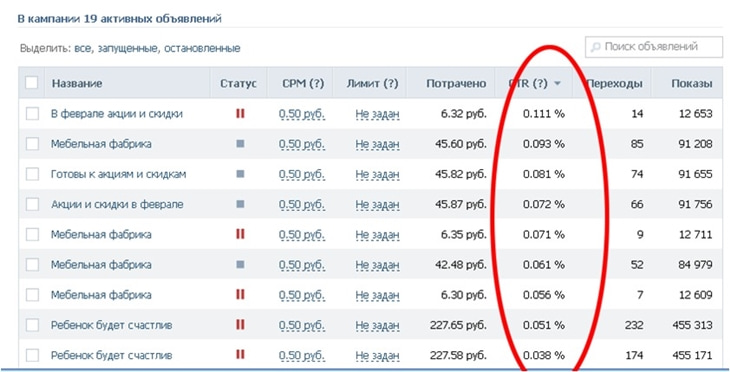Screen dimensions: 730x372
Task: Click the pause status icon for 'В феврале акции и скидки'
Action: pyautogui.click(x=240, y=114)
